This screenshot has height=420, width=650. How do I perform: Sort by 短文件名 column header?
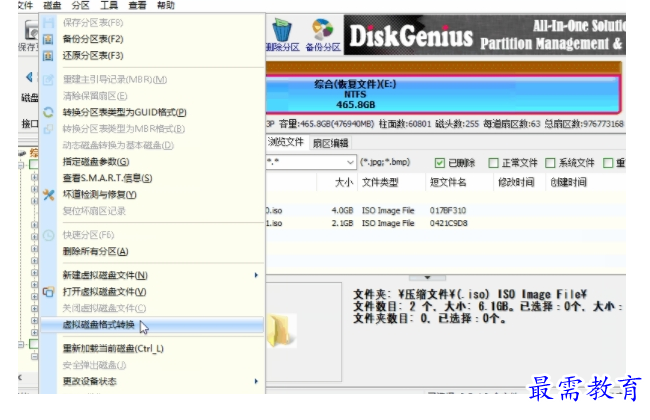448,182
